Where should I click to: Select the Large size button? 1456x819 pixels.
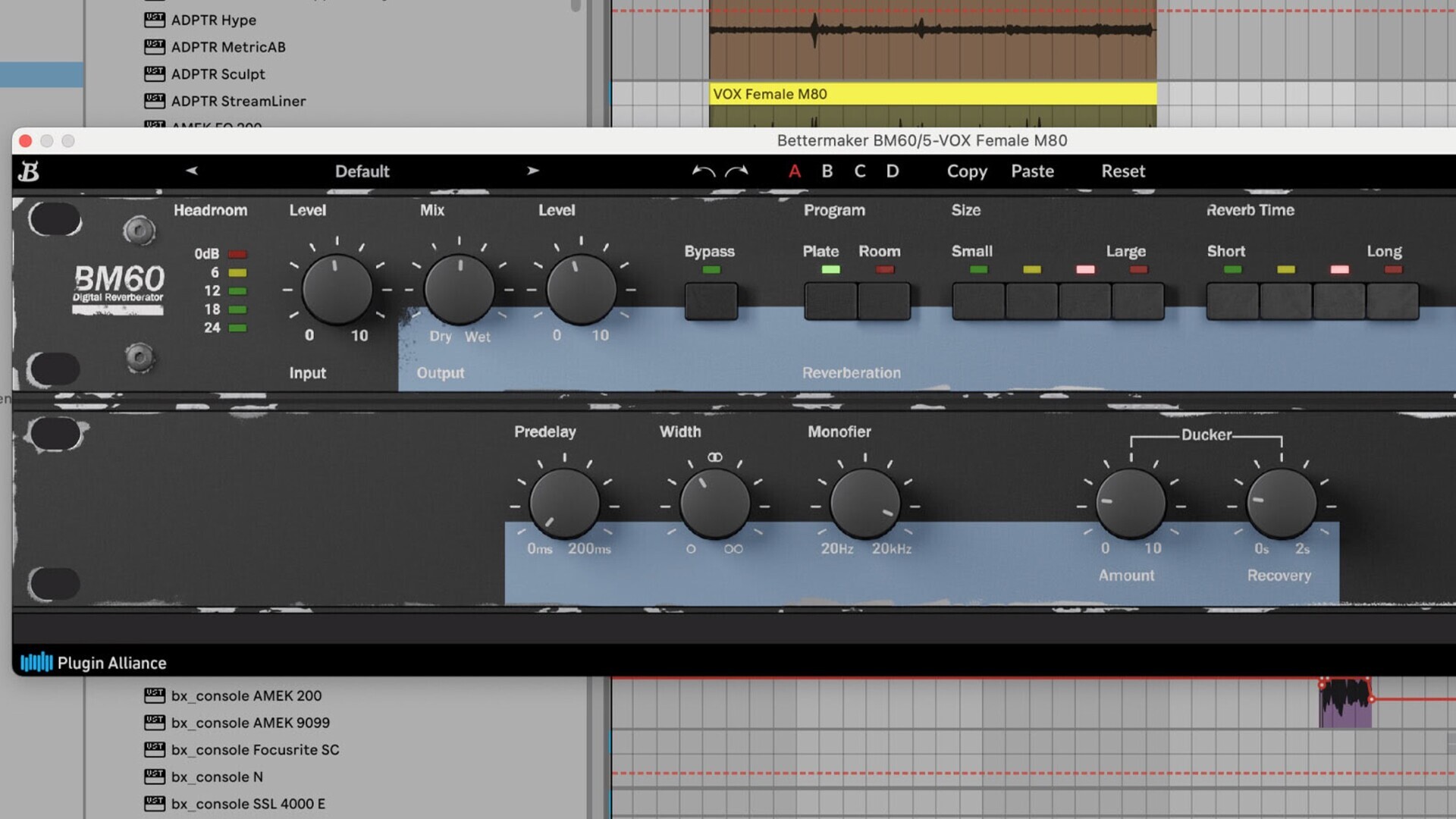click(1138, 301)
